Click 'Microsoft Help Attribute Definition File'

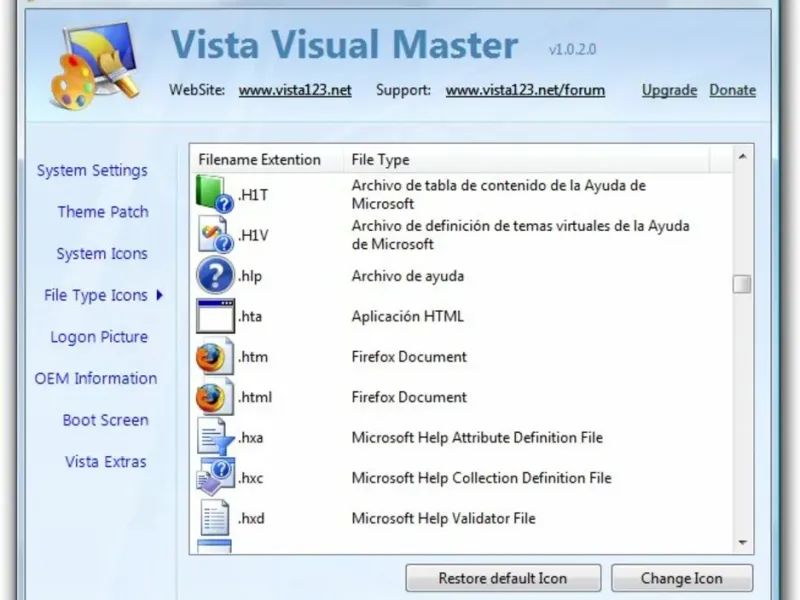click(x=477, y=438)
